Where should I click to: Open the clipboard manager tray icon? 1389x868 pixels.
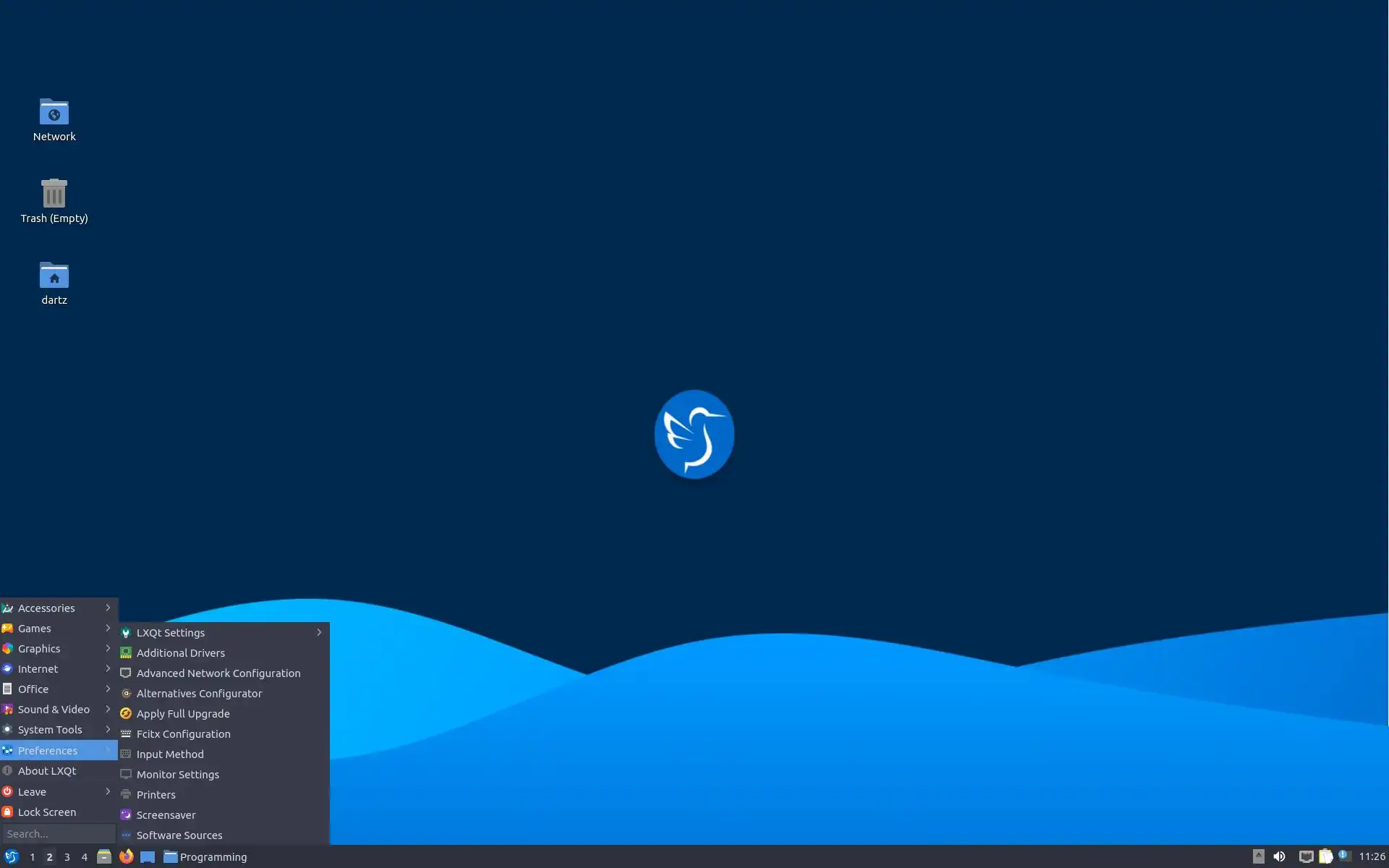[x=1325, y=856]
